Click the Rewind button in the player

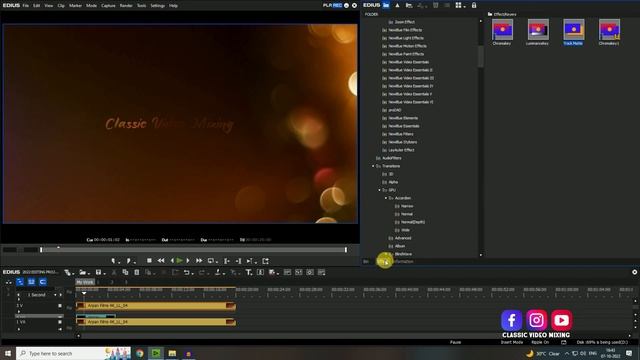(161, 260)
